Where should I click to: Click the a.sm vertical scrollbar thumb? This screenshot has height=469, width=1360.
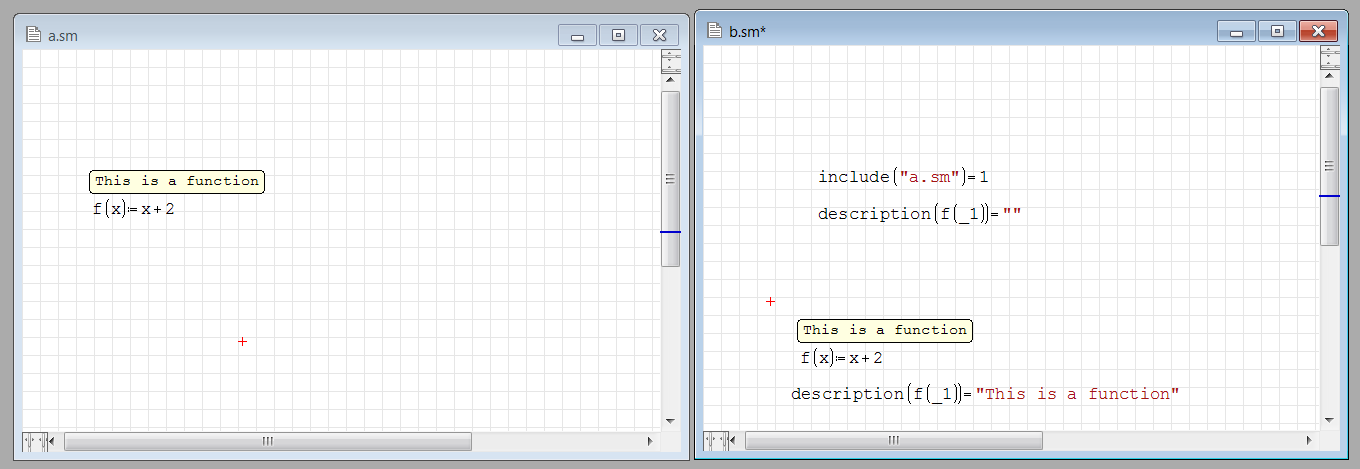pos(671,178)
